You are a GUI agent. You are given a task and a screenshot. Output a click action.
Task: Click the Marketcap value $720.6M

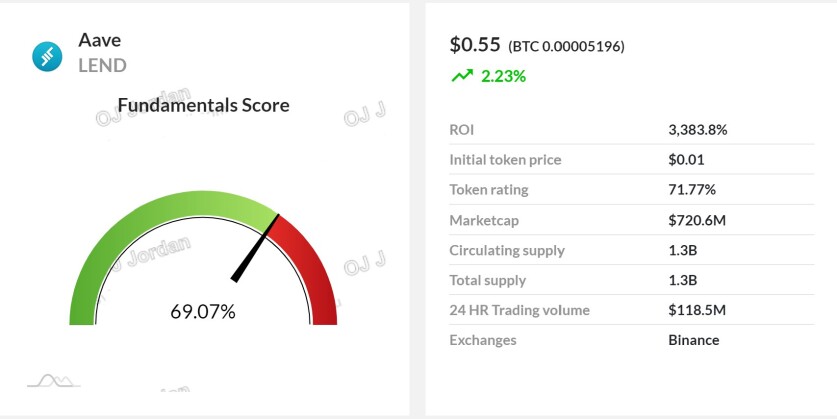pyautogui.click(x=697, y=220)
